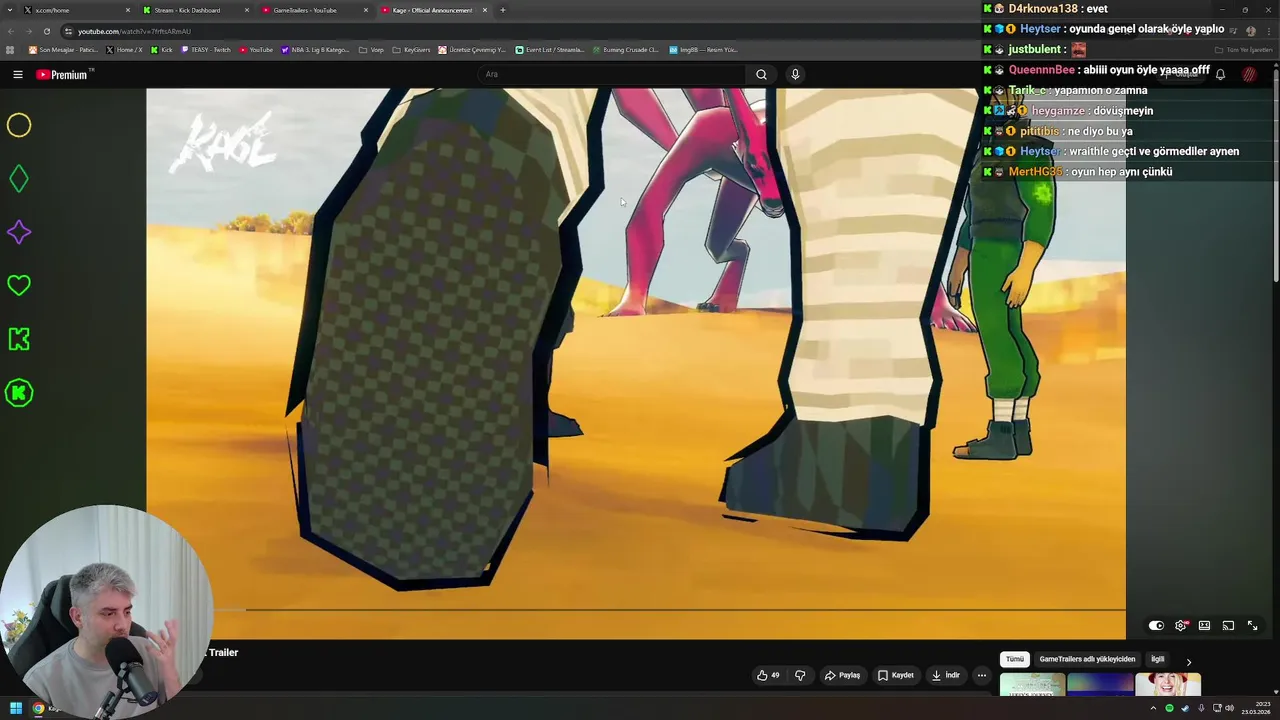Open the Tüm Yer İşaretleri bookmarks folder
The height and width of the screenshot is (720, 1280).
1243,49
